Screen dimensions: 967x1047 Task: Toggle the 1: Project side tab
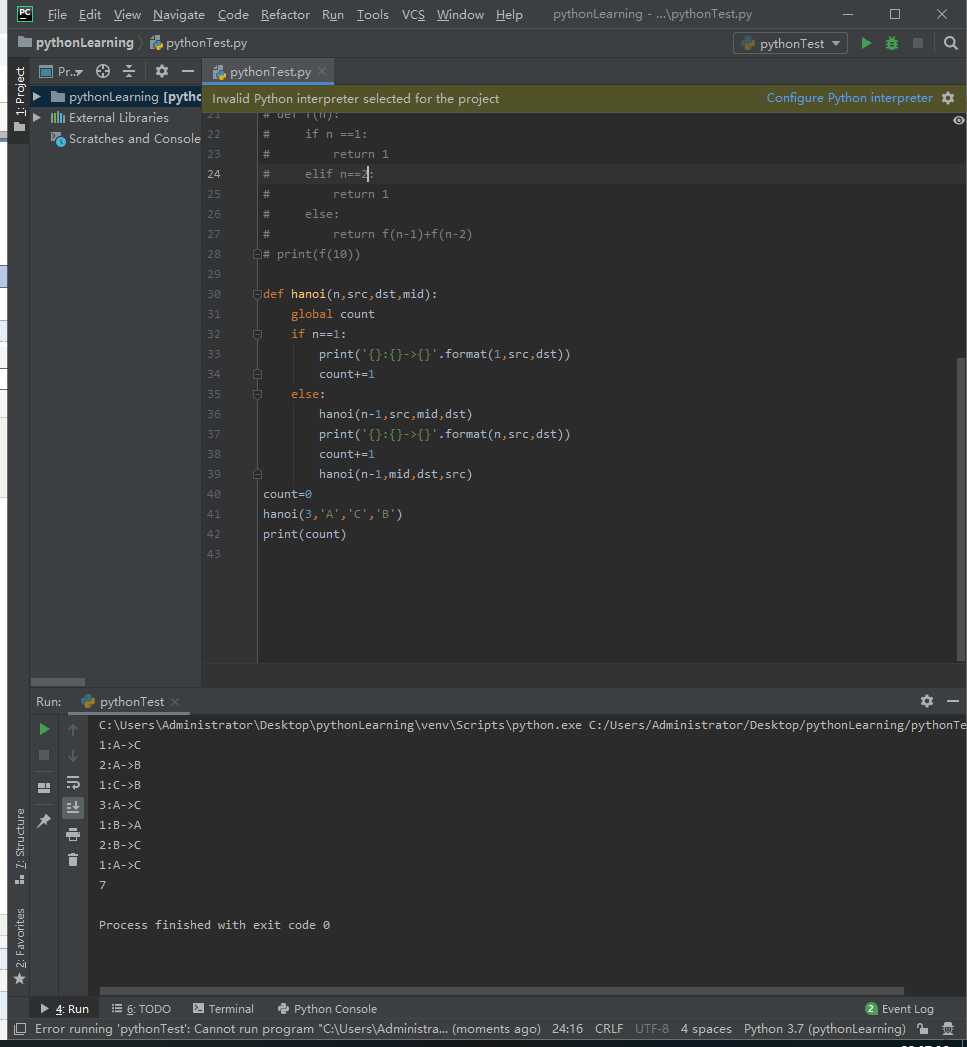[19, 99]
